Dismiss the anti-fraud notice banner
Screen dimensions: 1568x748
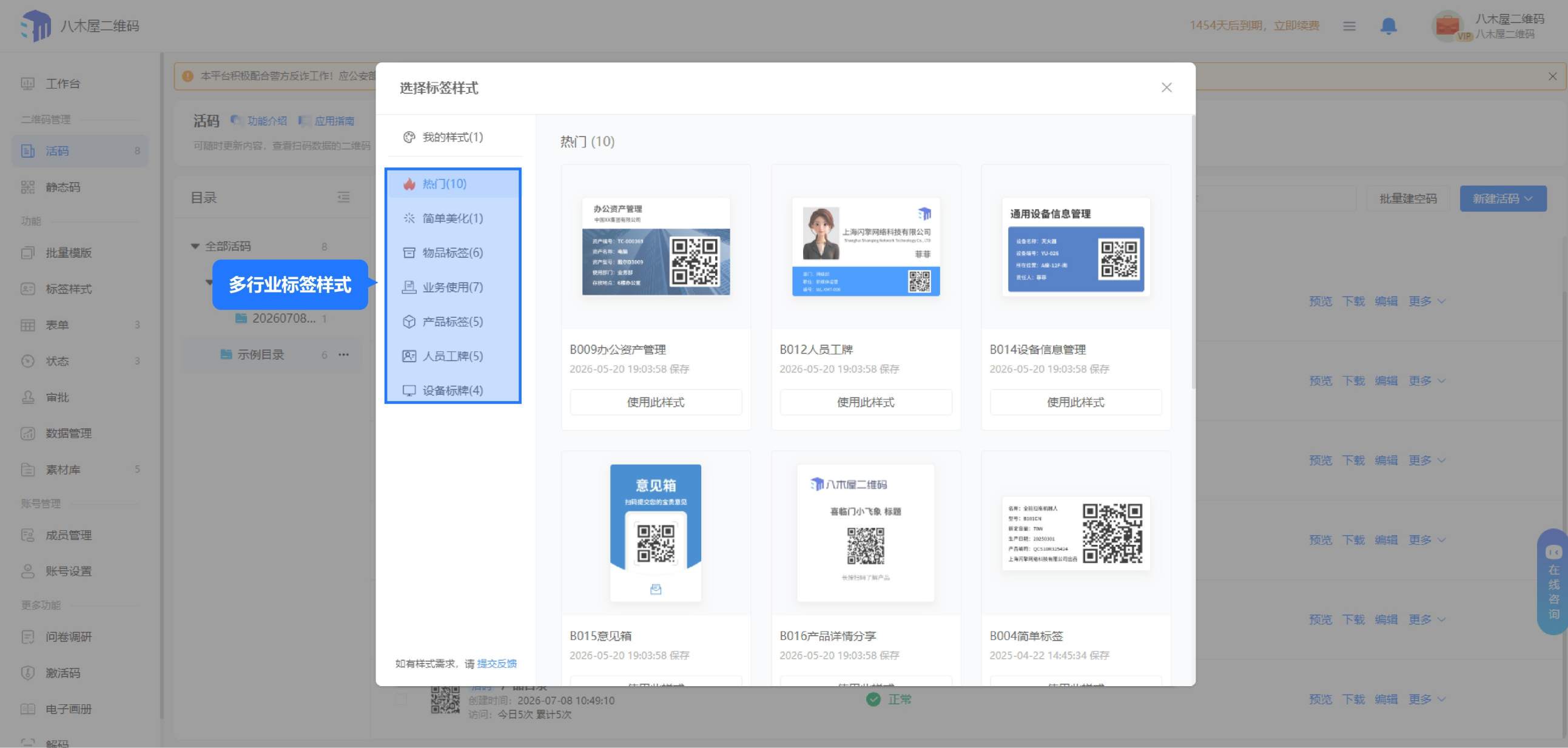[x=1552, y=76]
